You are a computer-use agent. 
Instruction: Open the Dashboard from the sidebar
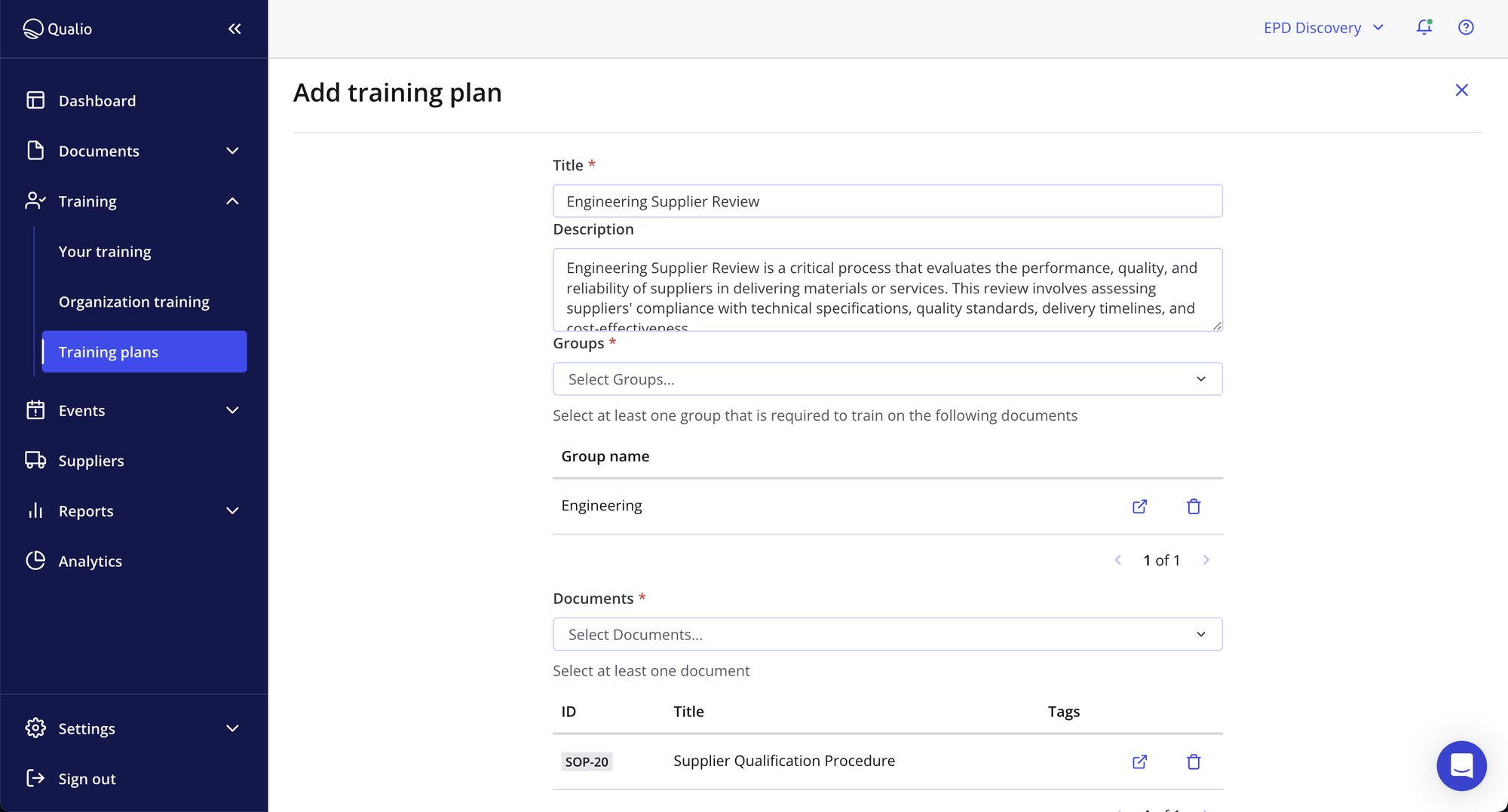(x=97, y=100)
